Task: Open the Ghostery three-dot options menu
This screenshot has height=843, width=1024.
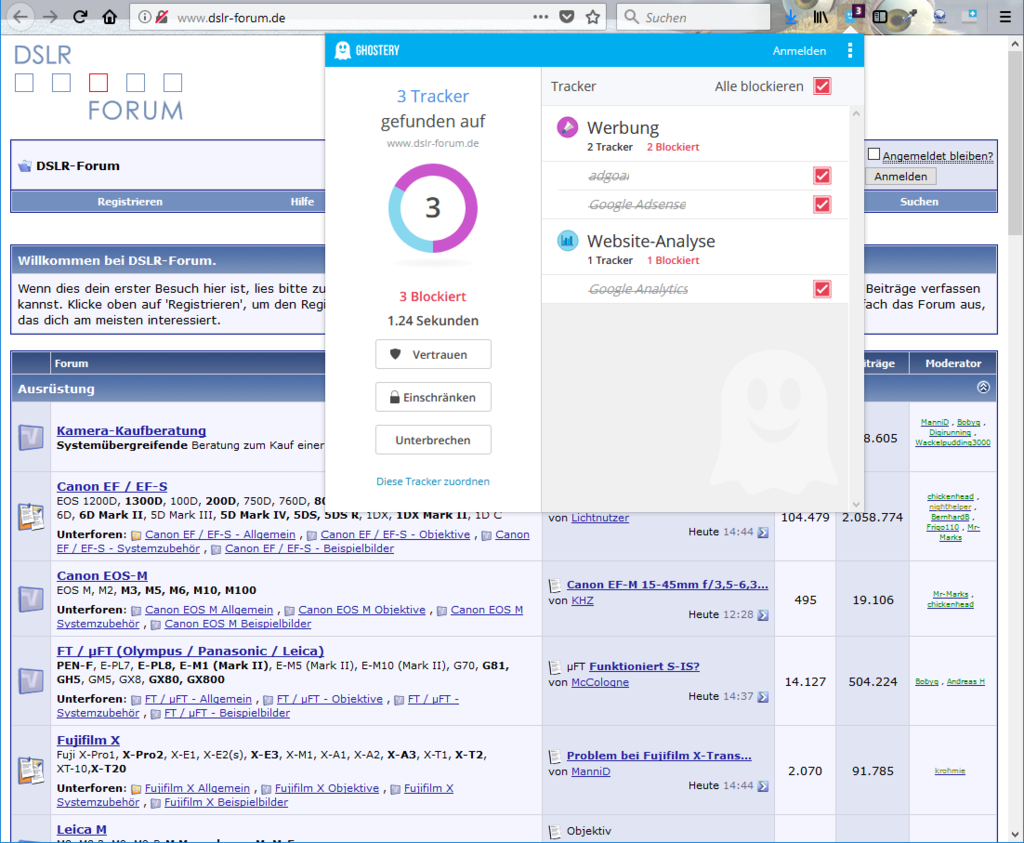Action: [850, 50]
